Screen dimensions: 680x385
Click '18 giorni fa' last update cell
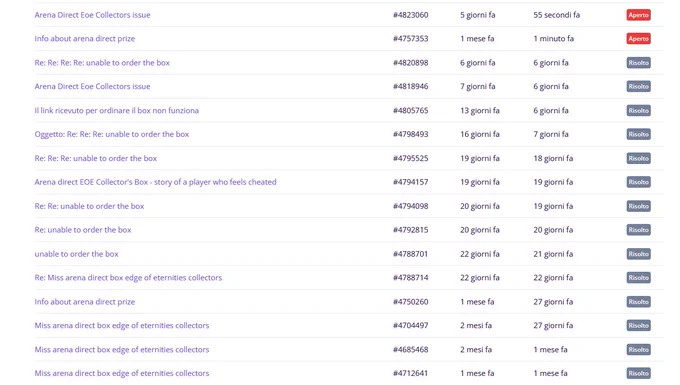click(x=553, y=158)
